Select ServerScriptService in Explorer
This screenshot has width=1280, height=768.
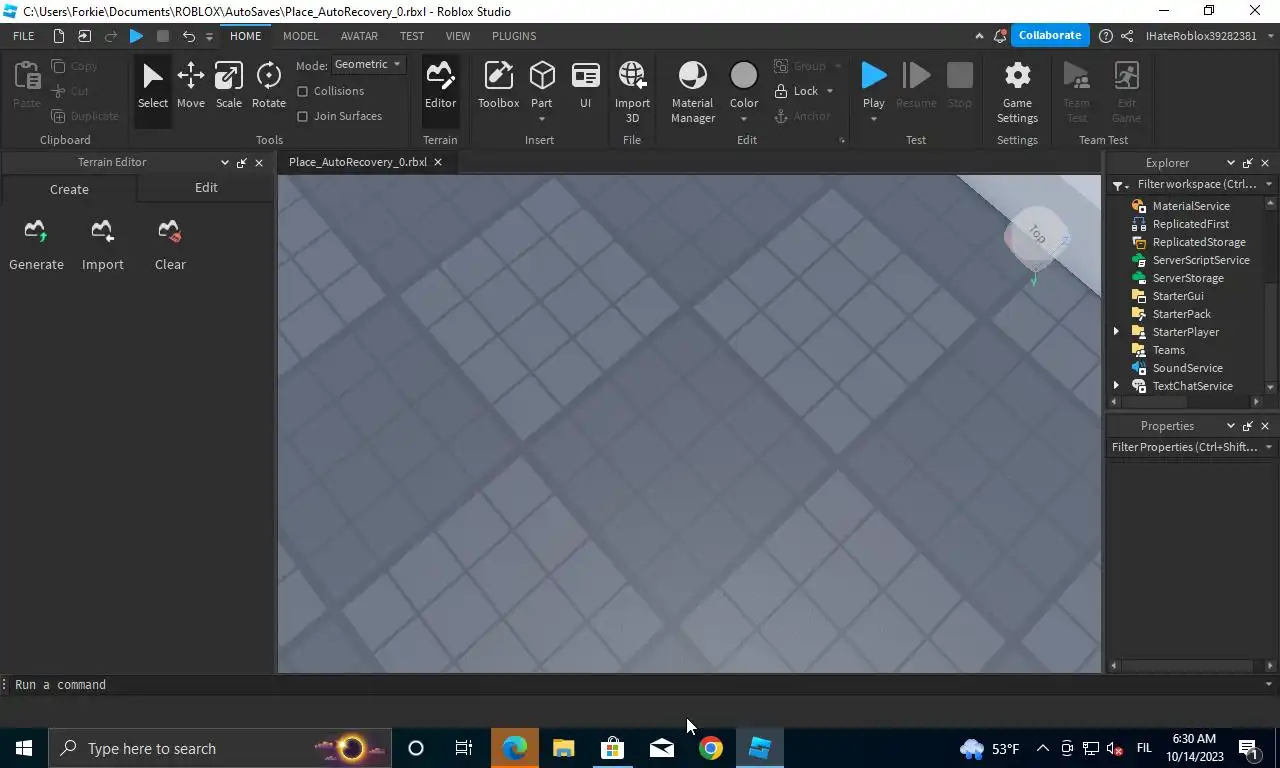click(1200, 260)
